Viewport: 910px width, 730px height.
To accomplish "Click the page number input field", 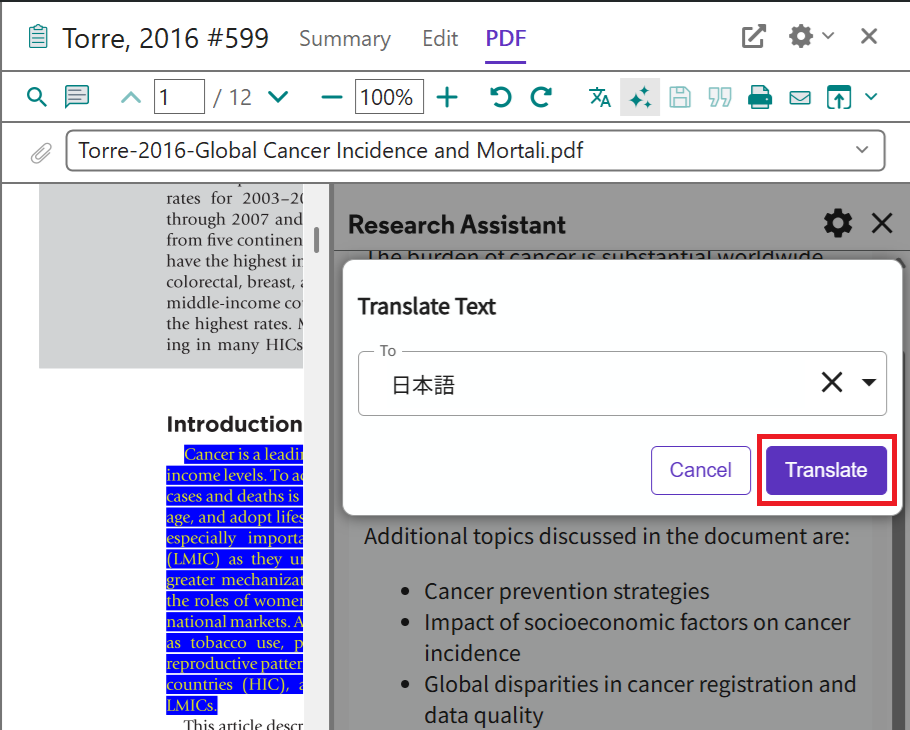I will click(x=179, y=97).
